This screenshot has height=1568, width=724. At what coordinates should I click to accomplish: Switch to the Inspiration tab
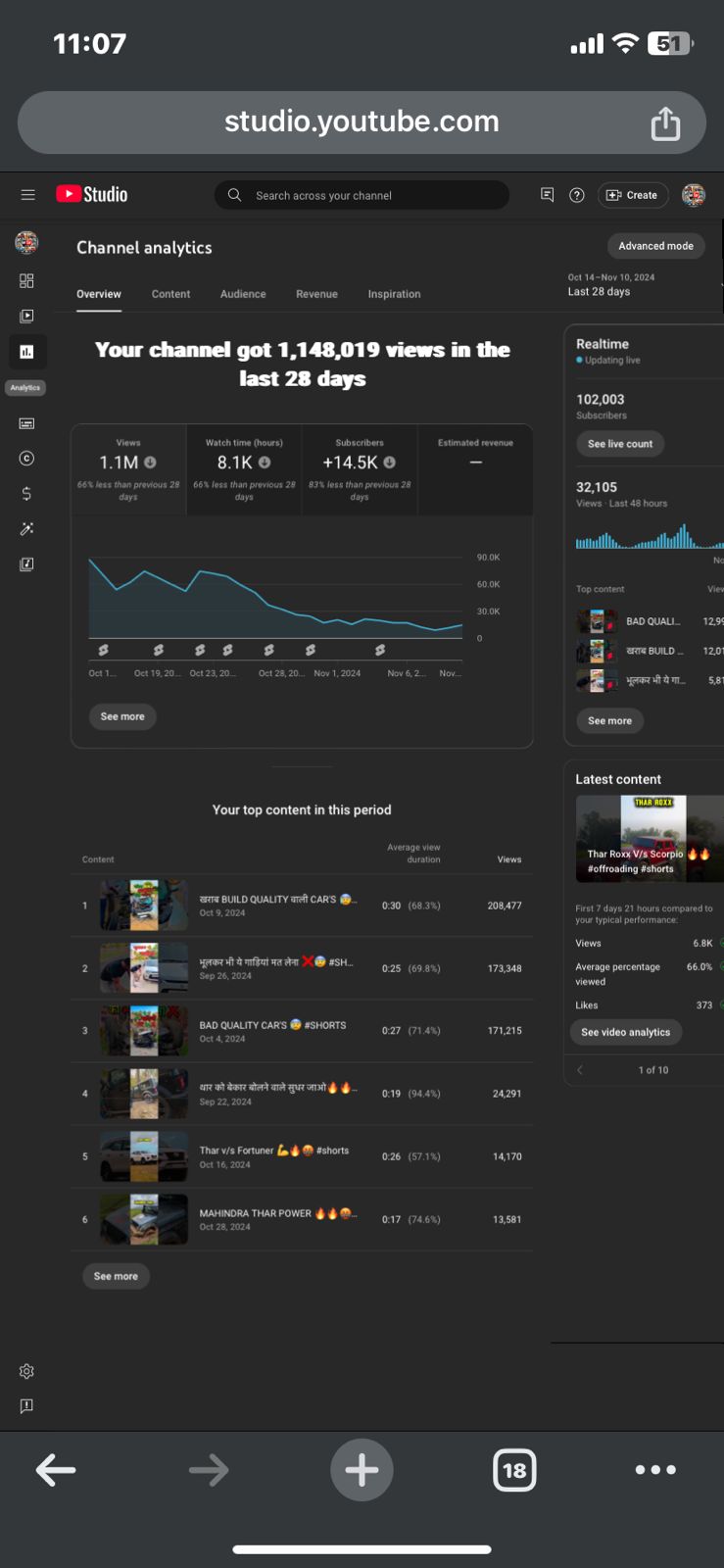pyautogui.click(x=394, y=294)
